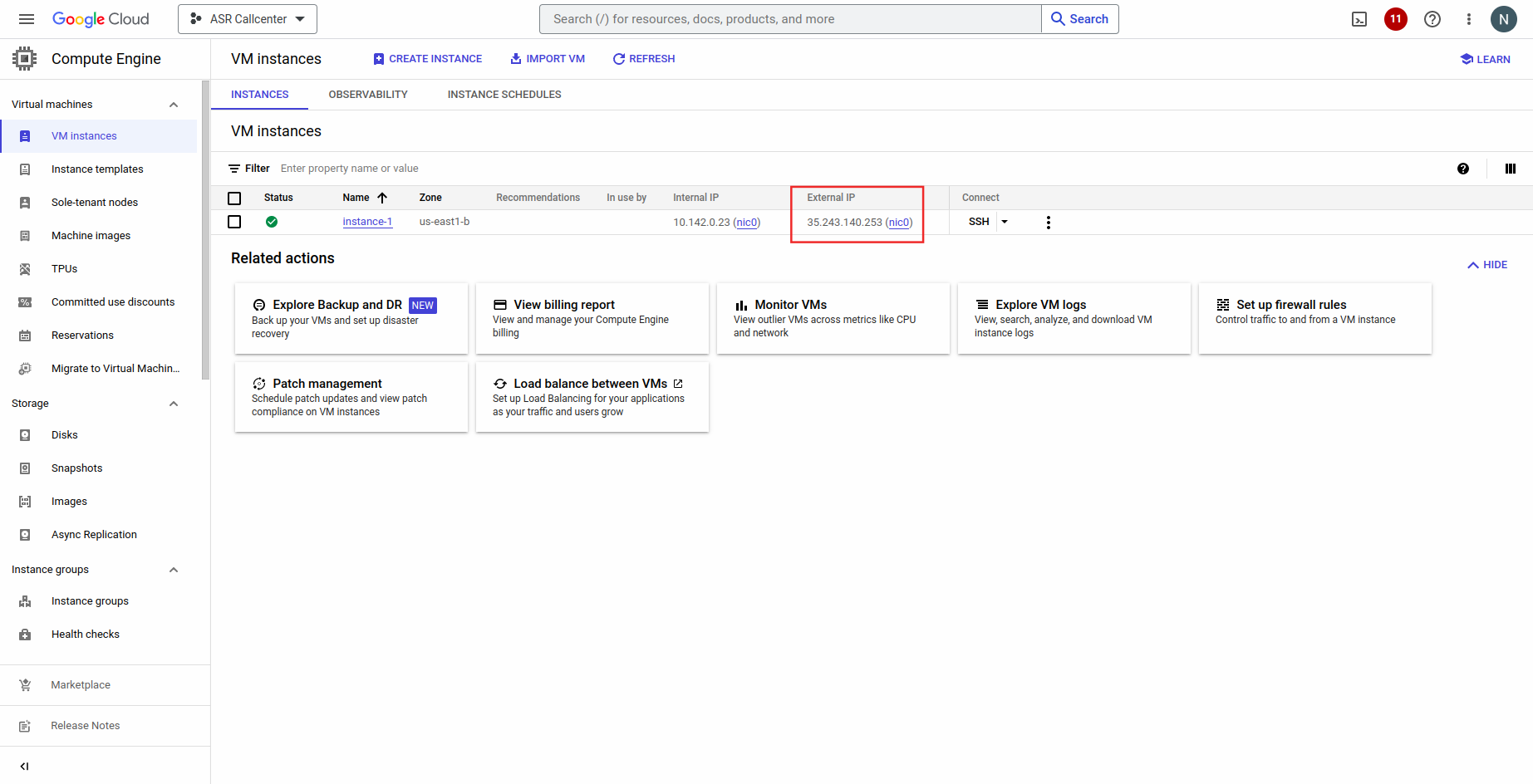Viewport: 1533px width, 784px height.
Task: Open top bar more options menu
Action: point(1469,19)
